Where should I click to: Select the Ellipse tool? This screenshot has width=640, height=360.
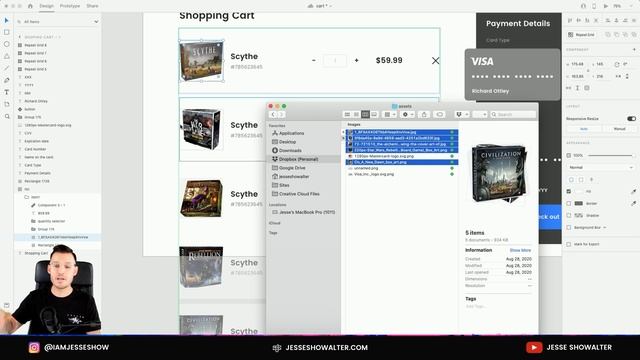pos(7,44)
